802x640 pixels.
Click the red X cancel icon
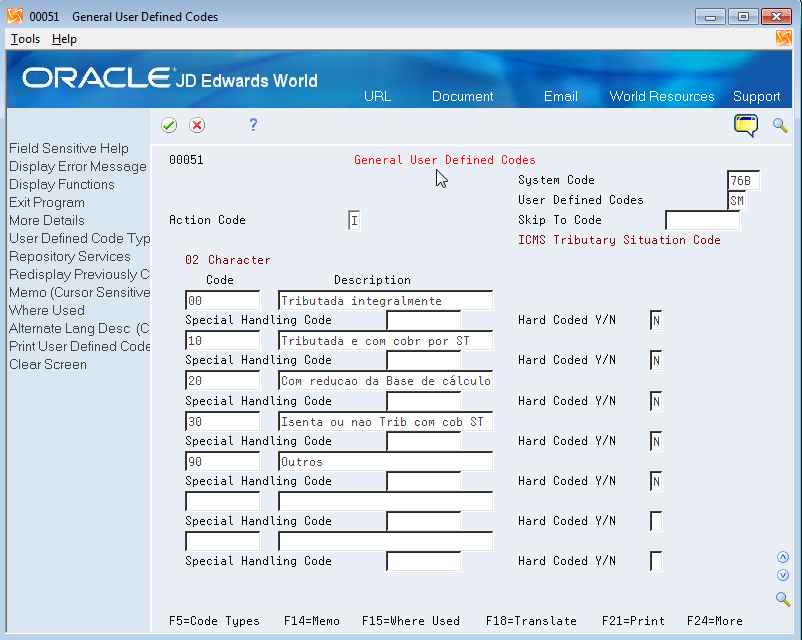pyautogui.click(x=197, y=125)
